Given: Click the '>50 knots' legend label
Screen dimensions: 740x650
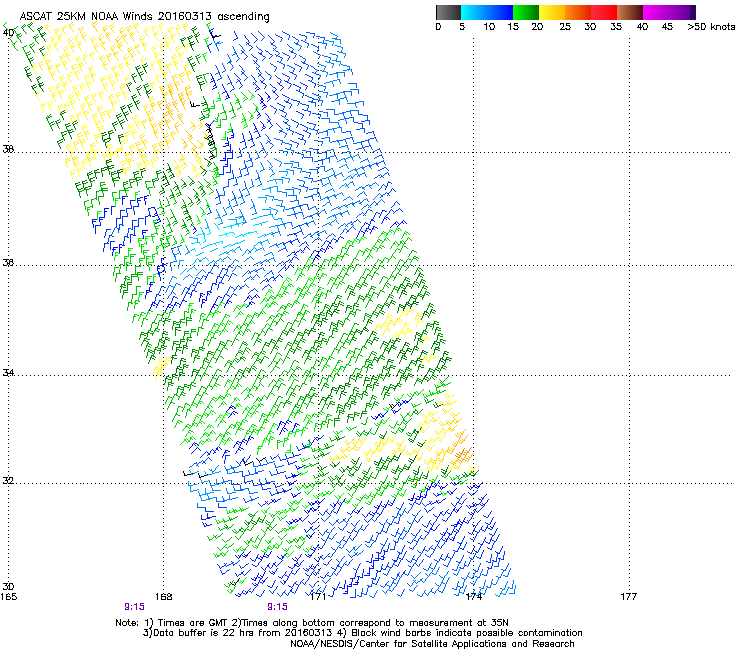Looking at the screenshot, I should click(711, 27).
